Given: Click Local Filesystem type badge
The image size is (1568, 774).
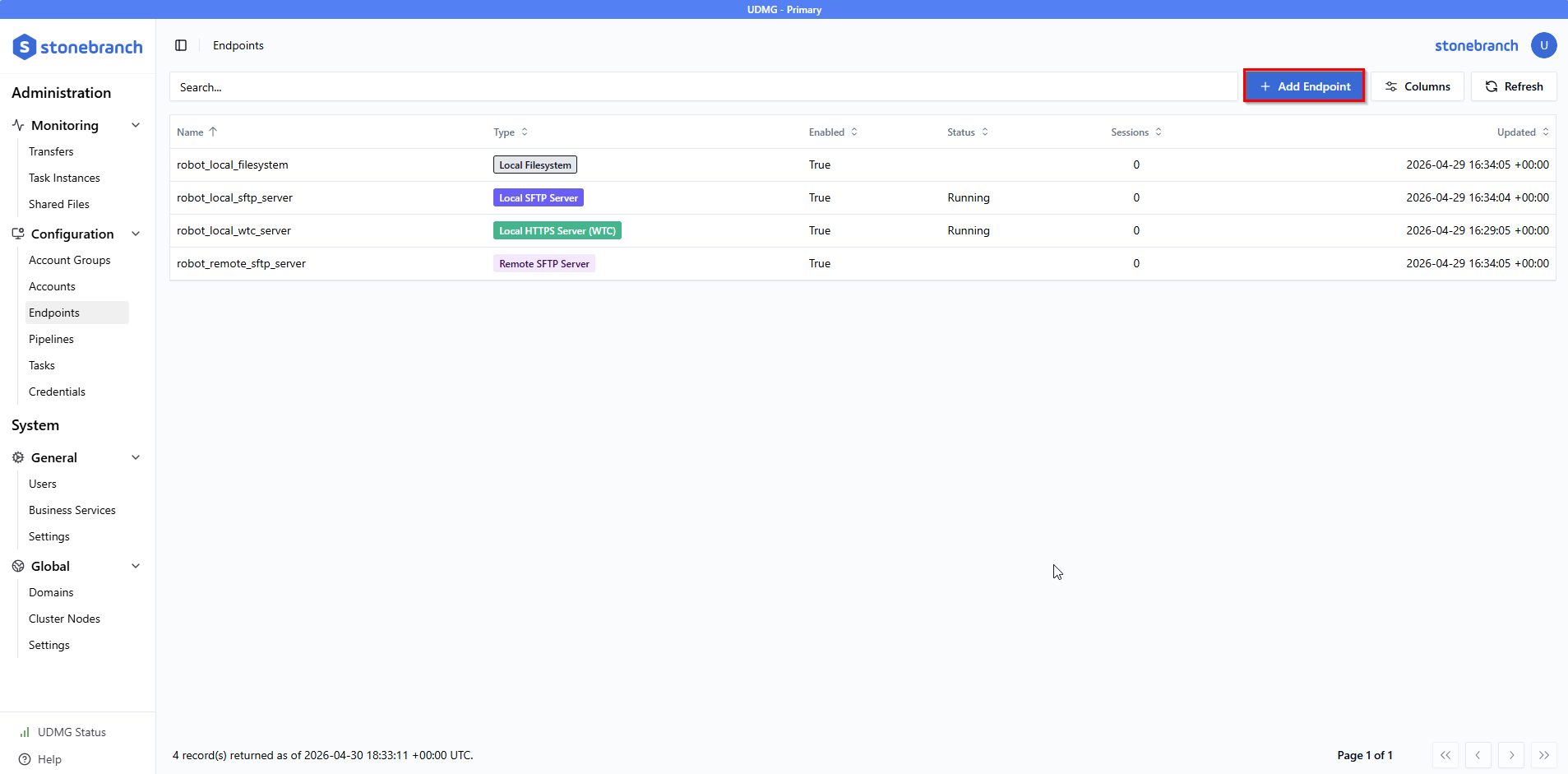Looking at the screenshot, I should point(535,165).
